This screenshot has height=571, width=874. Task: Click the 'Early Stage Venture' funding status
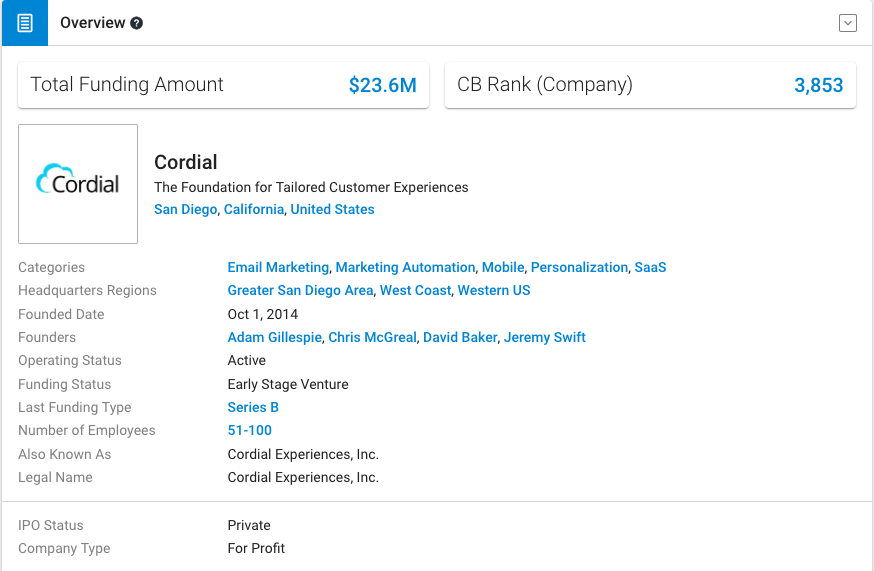tap(288, 384)
